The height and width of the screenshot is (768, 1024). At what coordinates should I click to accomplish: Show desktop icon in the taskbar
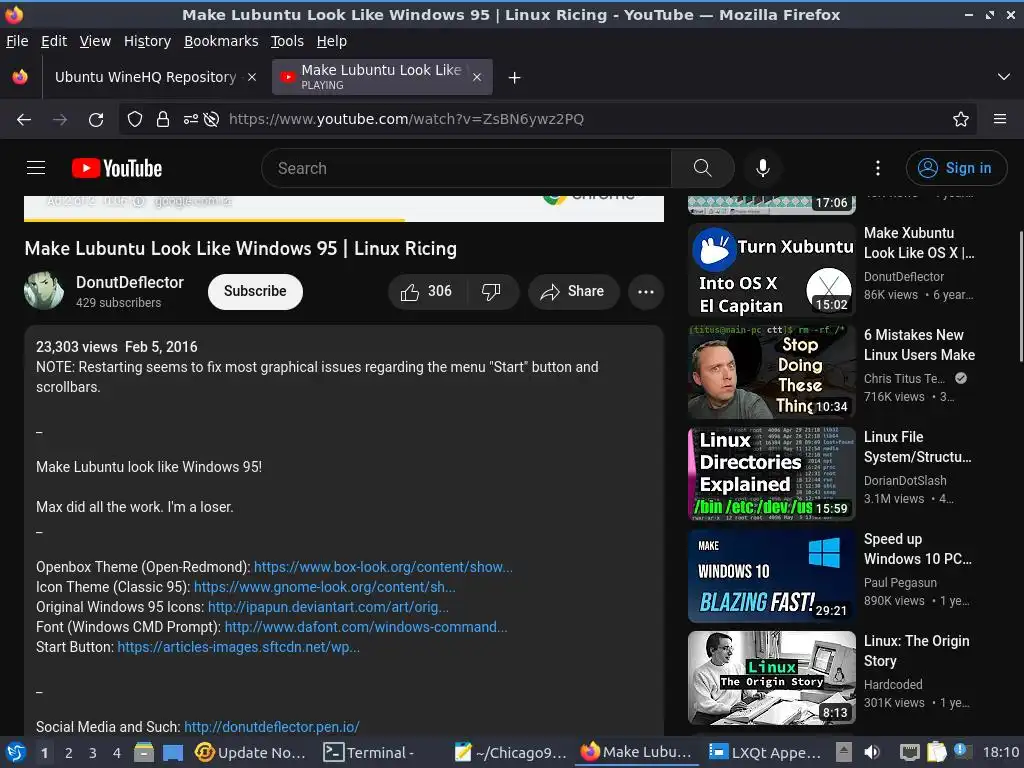coord(172,752)
